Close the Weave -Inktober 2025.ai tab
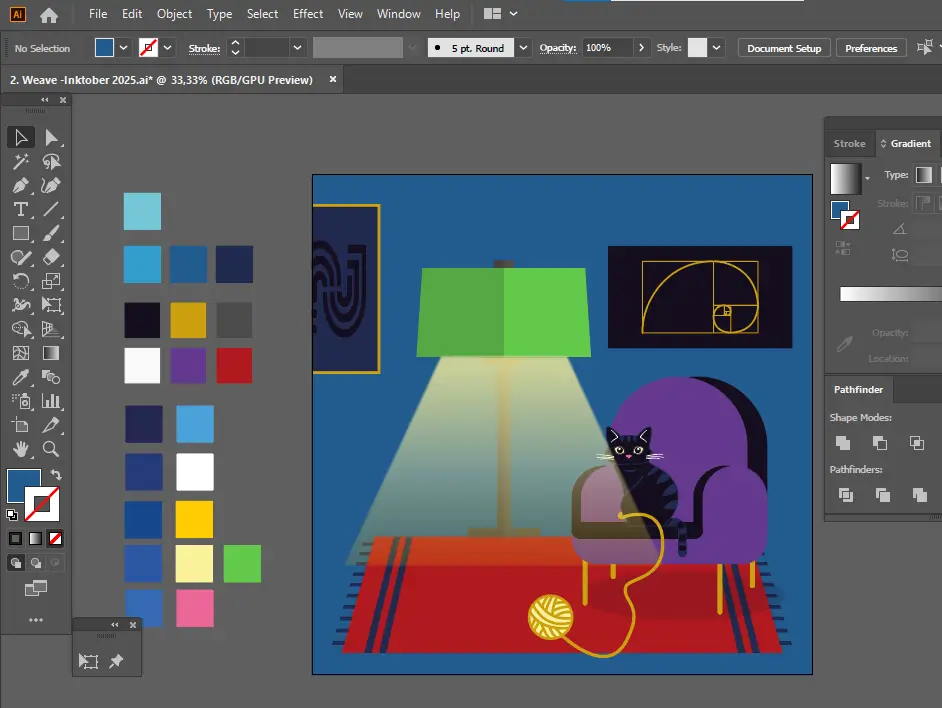 332,79
